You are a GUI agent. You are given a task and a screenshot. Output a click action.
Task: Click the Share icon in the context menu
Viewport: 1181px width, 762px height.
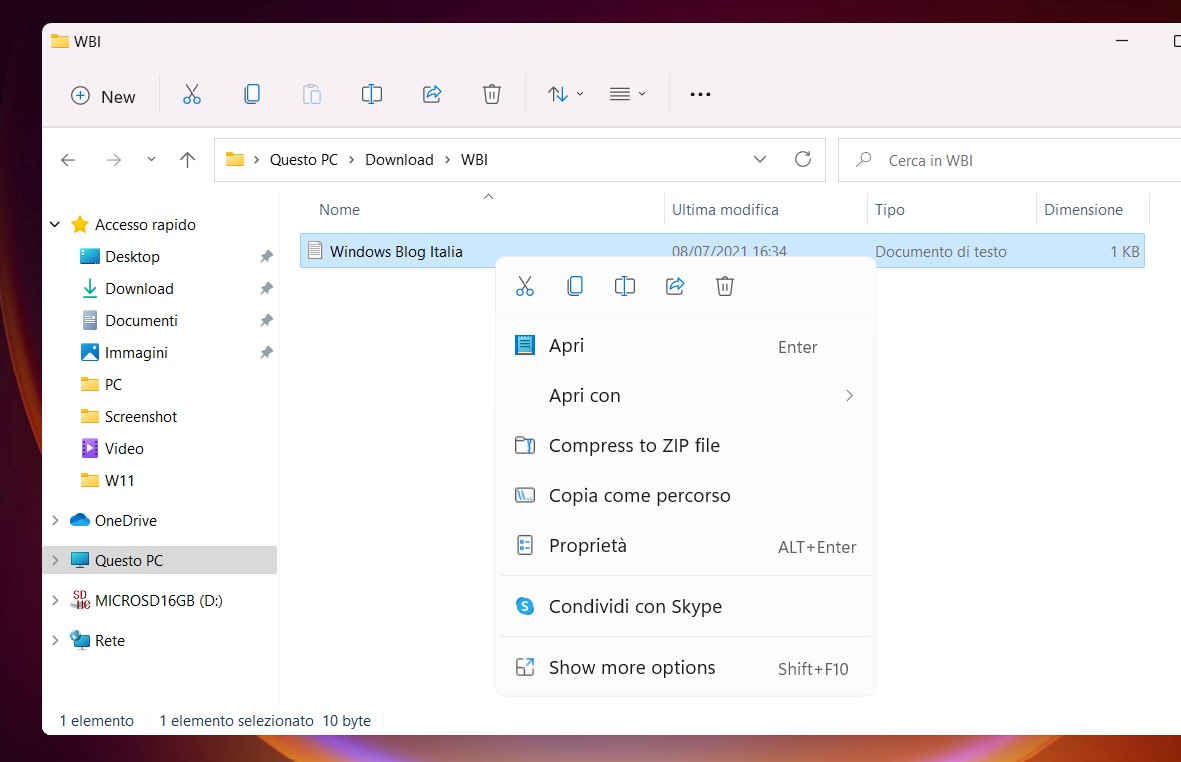[x=675, y=286]
